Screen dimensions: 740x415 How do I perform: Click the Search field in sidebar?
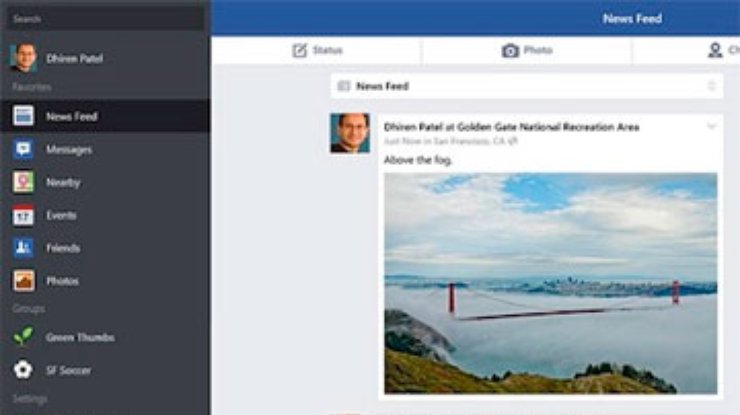[106, 19]
